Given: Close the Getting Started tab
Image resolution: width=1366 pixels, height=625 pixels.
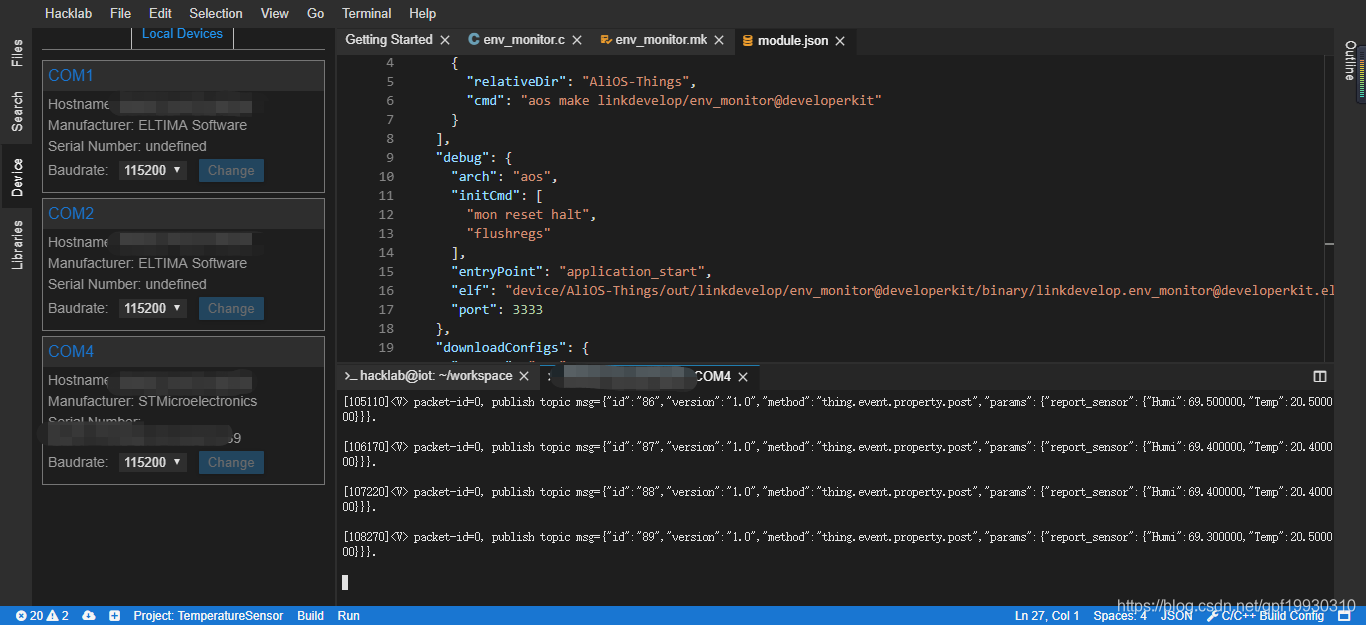Looking at the screenshot, I should (444, 40).
